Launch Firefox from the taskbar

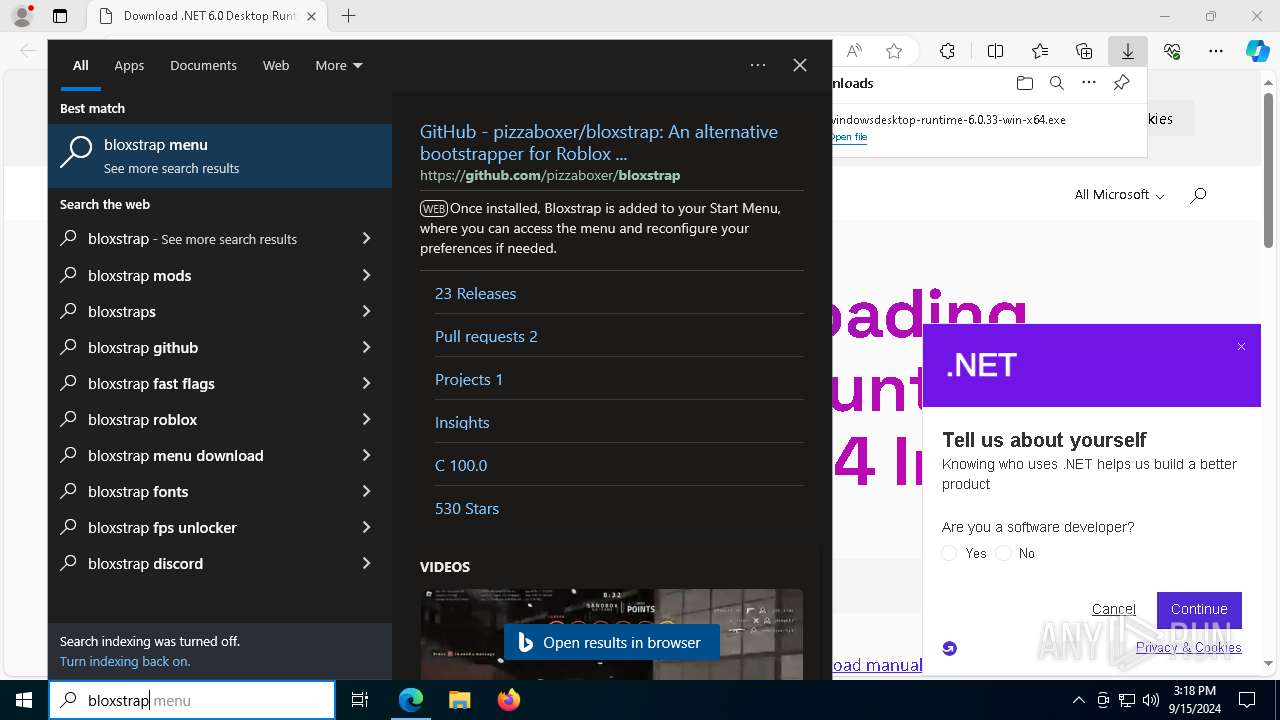(x=508, y=700)
